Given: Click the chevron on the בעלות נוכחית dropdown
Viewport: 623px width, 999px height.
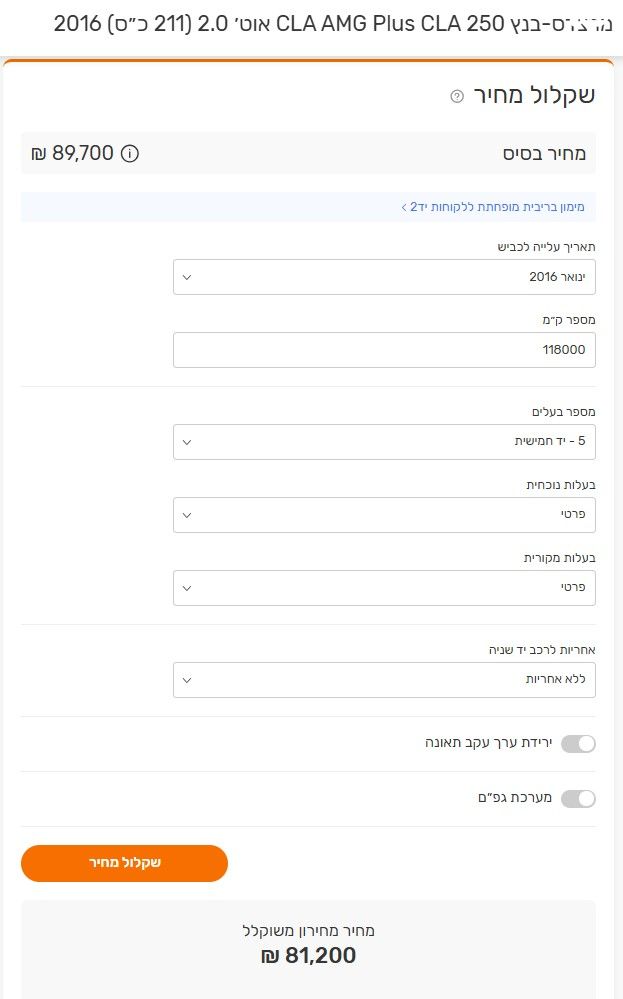Looking at the screenshot, I should pyautogui.click(x=187, y=514).
